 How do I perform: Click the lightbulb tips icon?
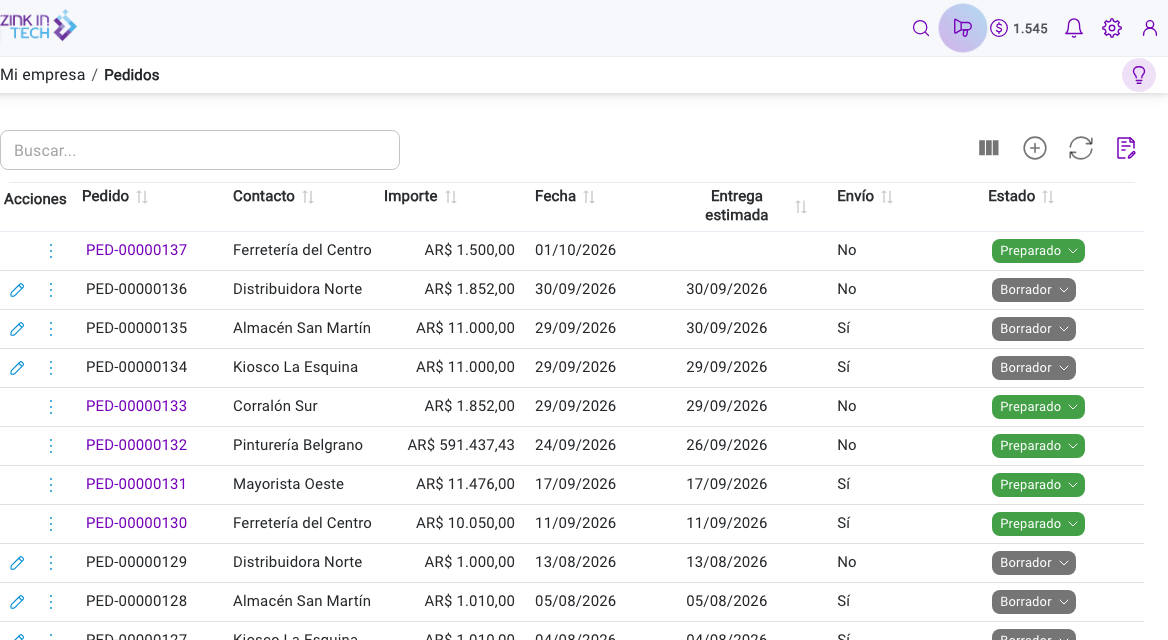(x=1138, y=75)
